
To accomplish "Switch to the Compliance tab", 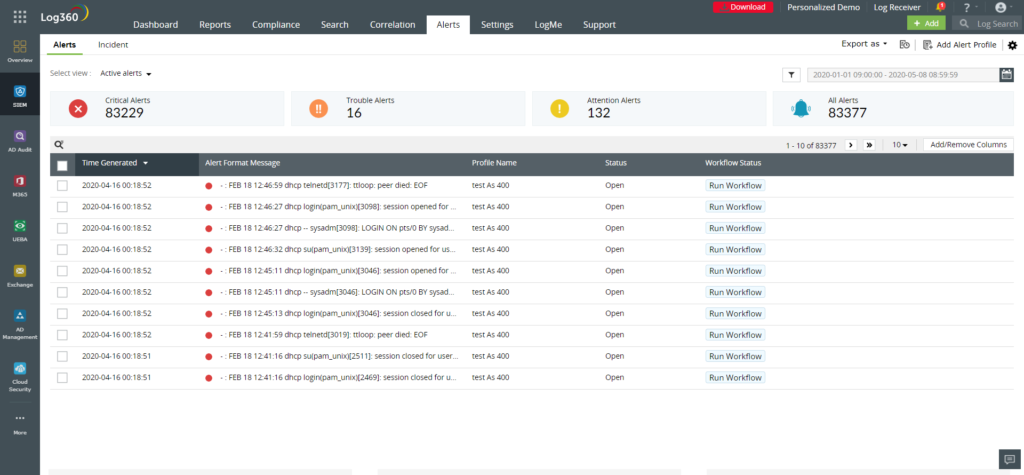I will [276, 25].
